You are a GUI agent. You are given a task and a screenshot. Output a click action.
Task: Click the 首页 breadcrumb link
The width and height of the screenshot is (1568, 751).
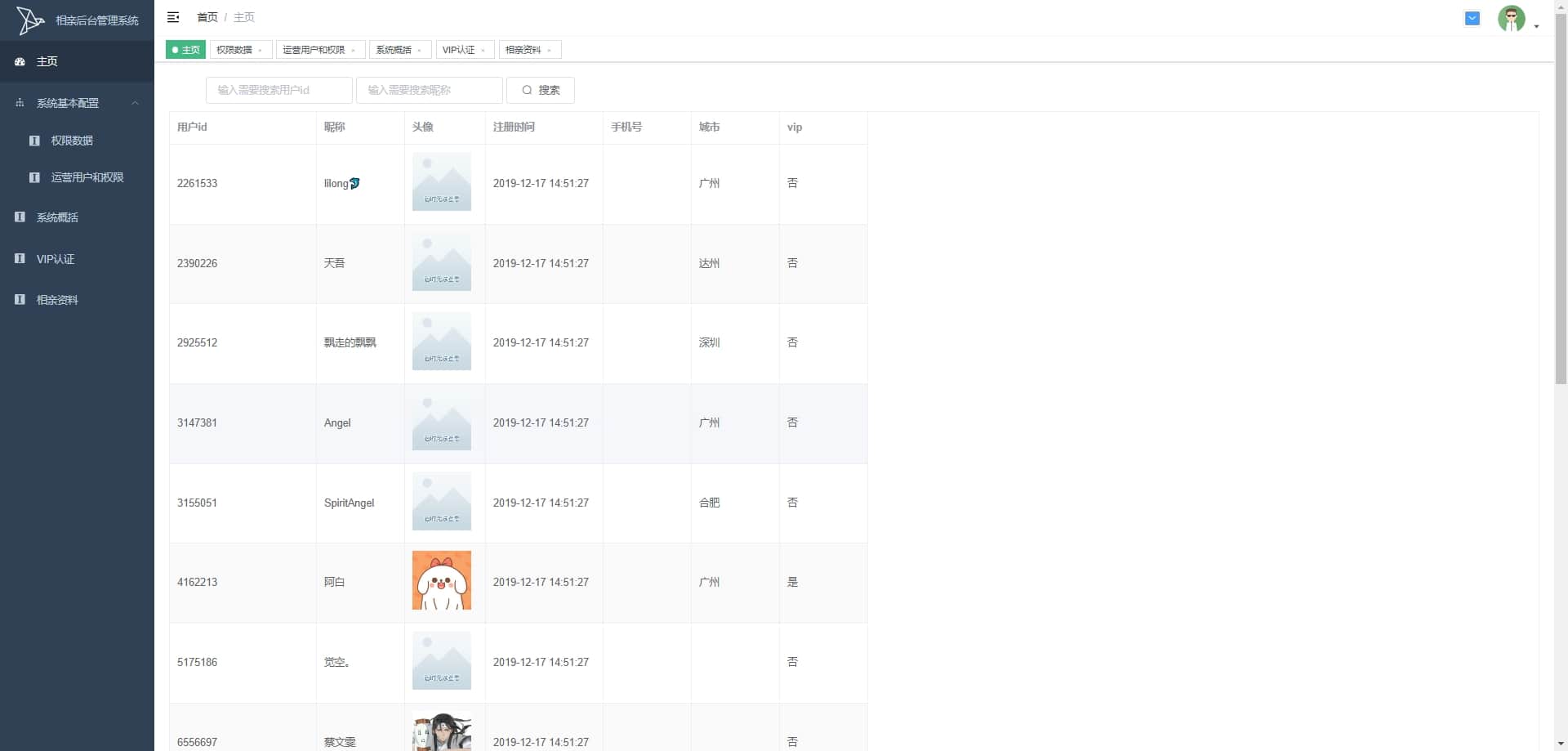coord(207,17)
